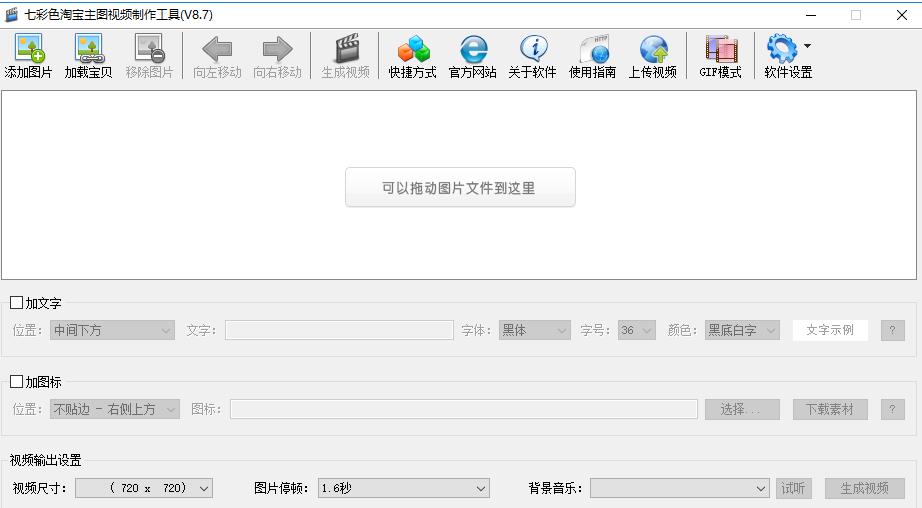
Task: Open font dropdown showing 黑体
Action: click(x=535, y=330)
